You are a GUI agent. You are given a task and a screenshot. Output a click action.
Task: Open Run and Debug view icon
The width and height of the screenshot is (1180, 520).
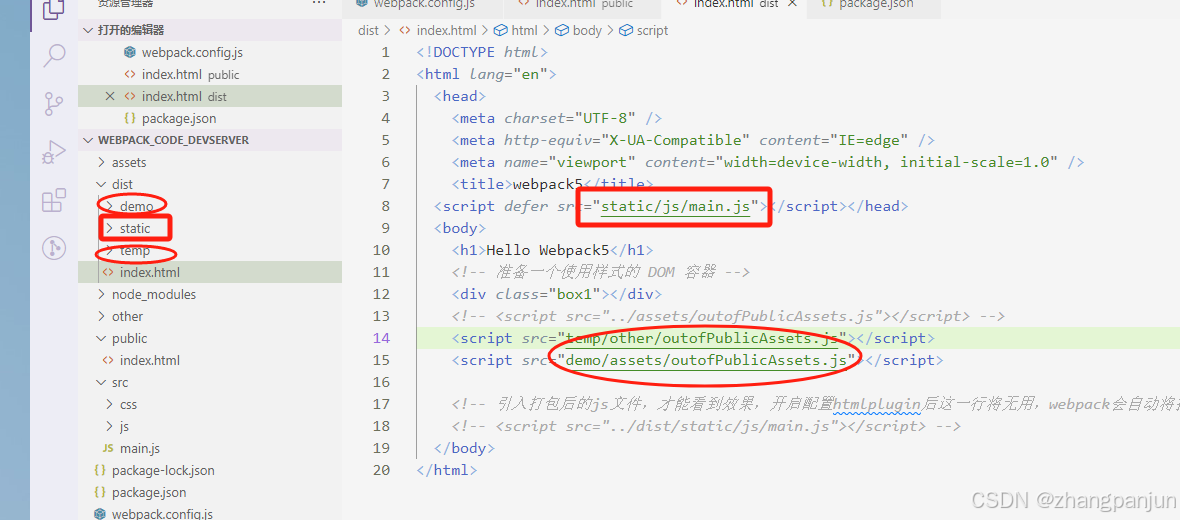53,153
